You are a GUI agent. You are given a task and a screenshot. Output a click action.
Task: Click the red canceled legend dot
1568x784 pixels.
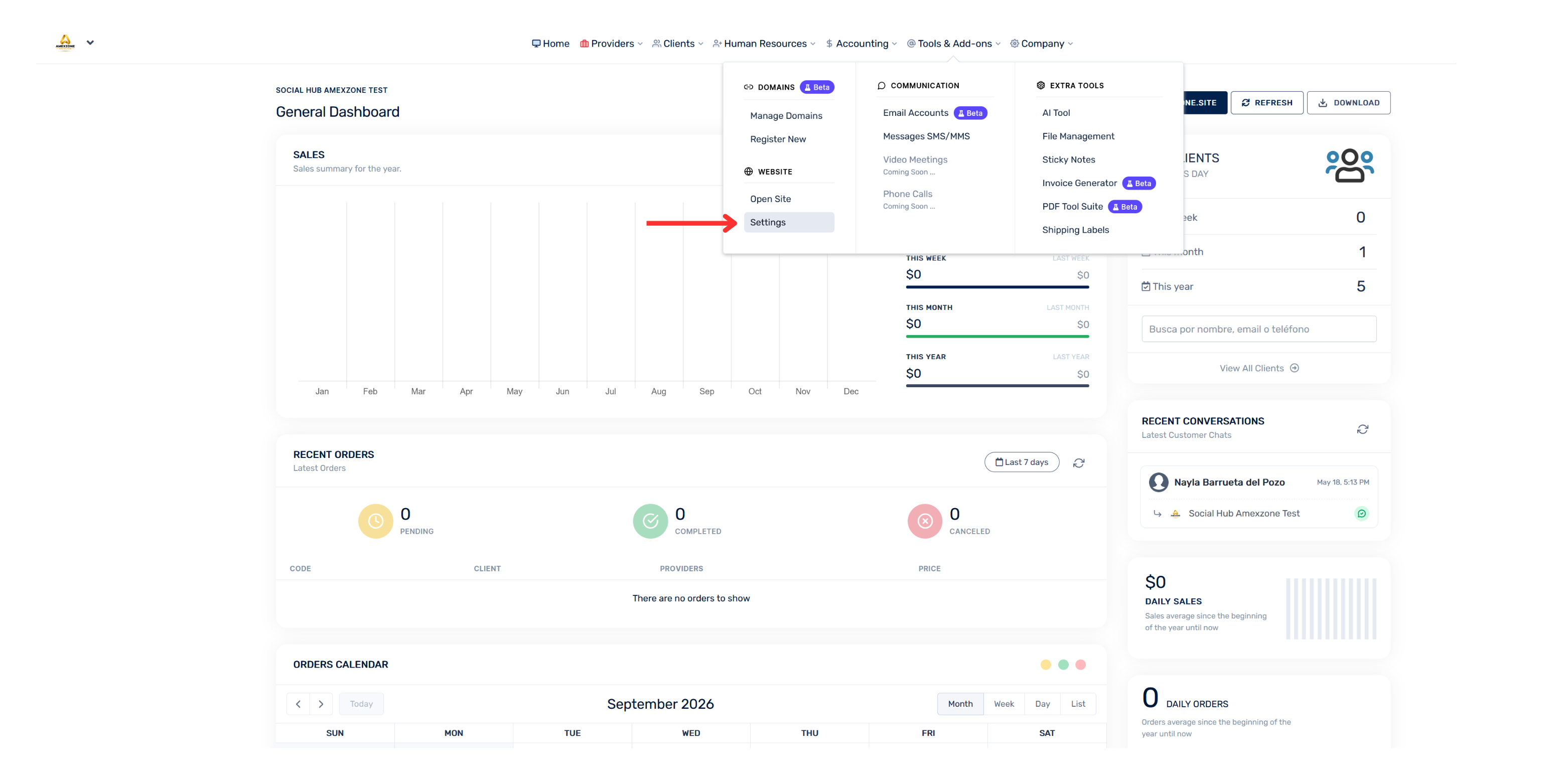(1080, 665)
